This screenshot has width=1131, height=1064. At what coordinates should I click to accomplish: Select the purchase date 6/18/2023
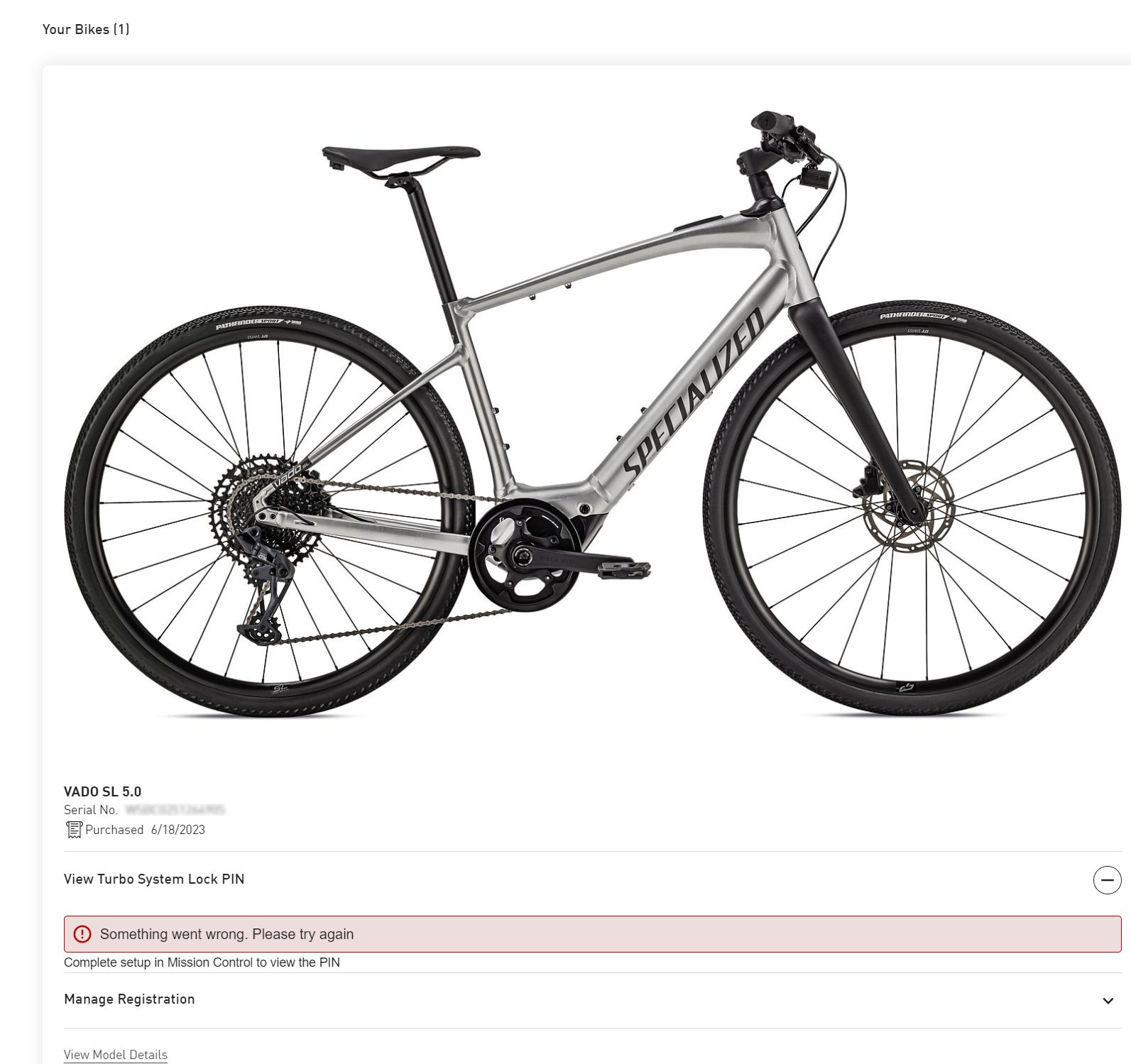[x=178, y=830]
